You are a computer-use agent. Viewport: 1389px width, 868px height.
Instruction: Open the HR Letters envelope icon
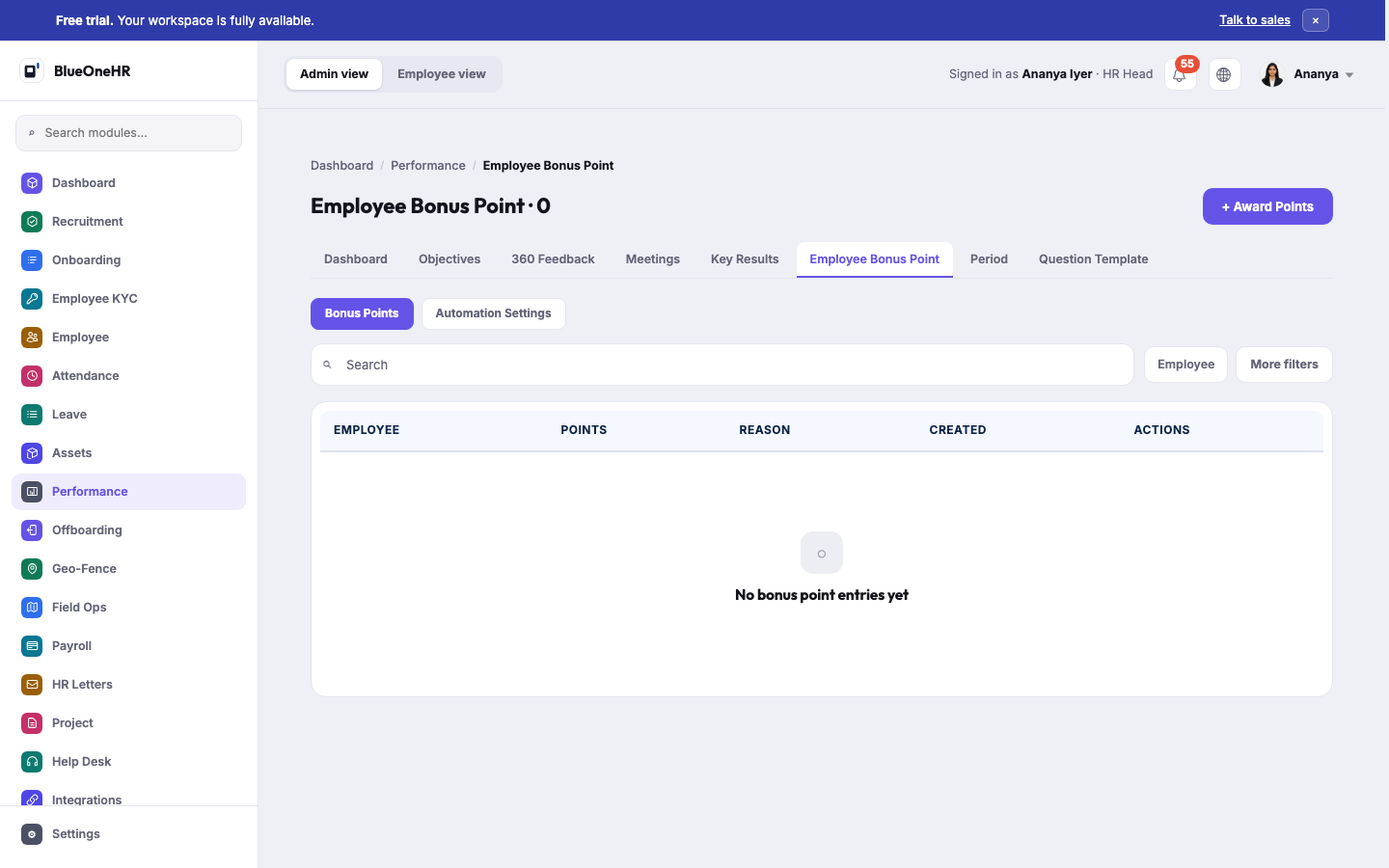tap(32, 684)
